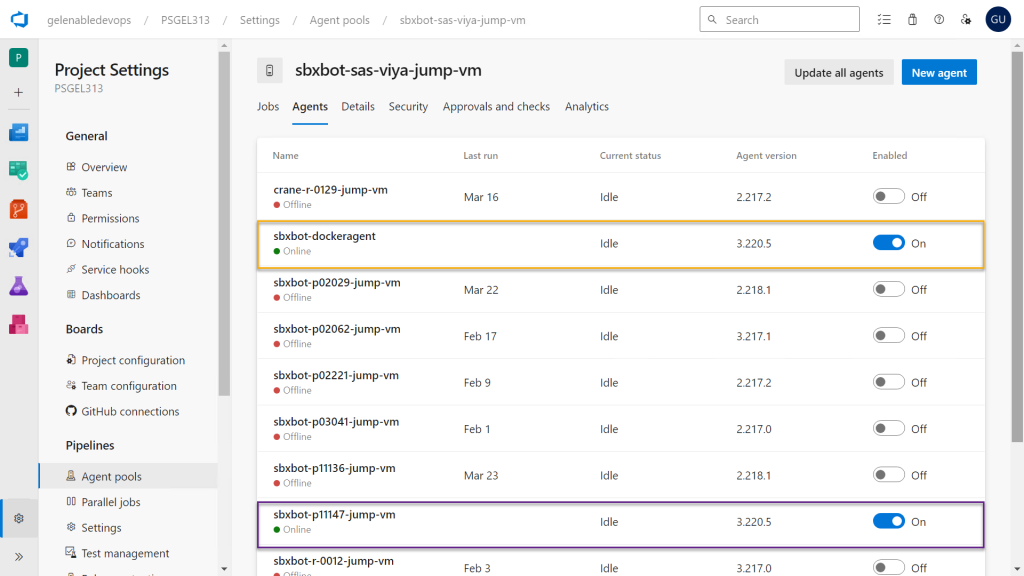The width and height of the screenshot is (1024, 576).
Task: Enable the crane-r-0129-jump-vm agent
Action: [888, 197]
